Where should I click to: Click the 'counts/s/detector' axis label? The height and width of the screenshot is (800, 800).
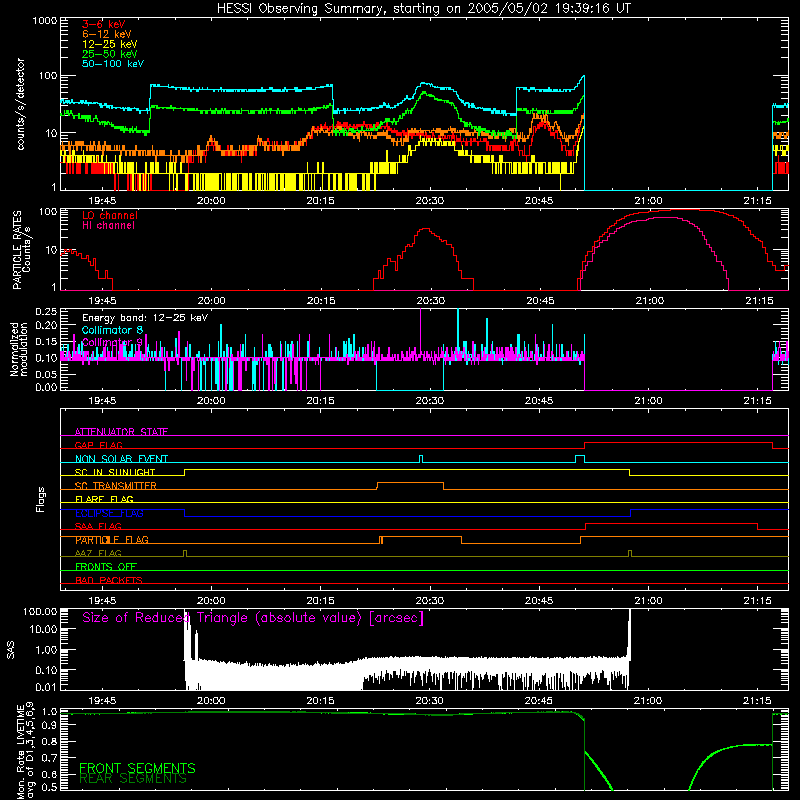(x=21, y=104)
